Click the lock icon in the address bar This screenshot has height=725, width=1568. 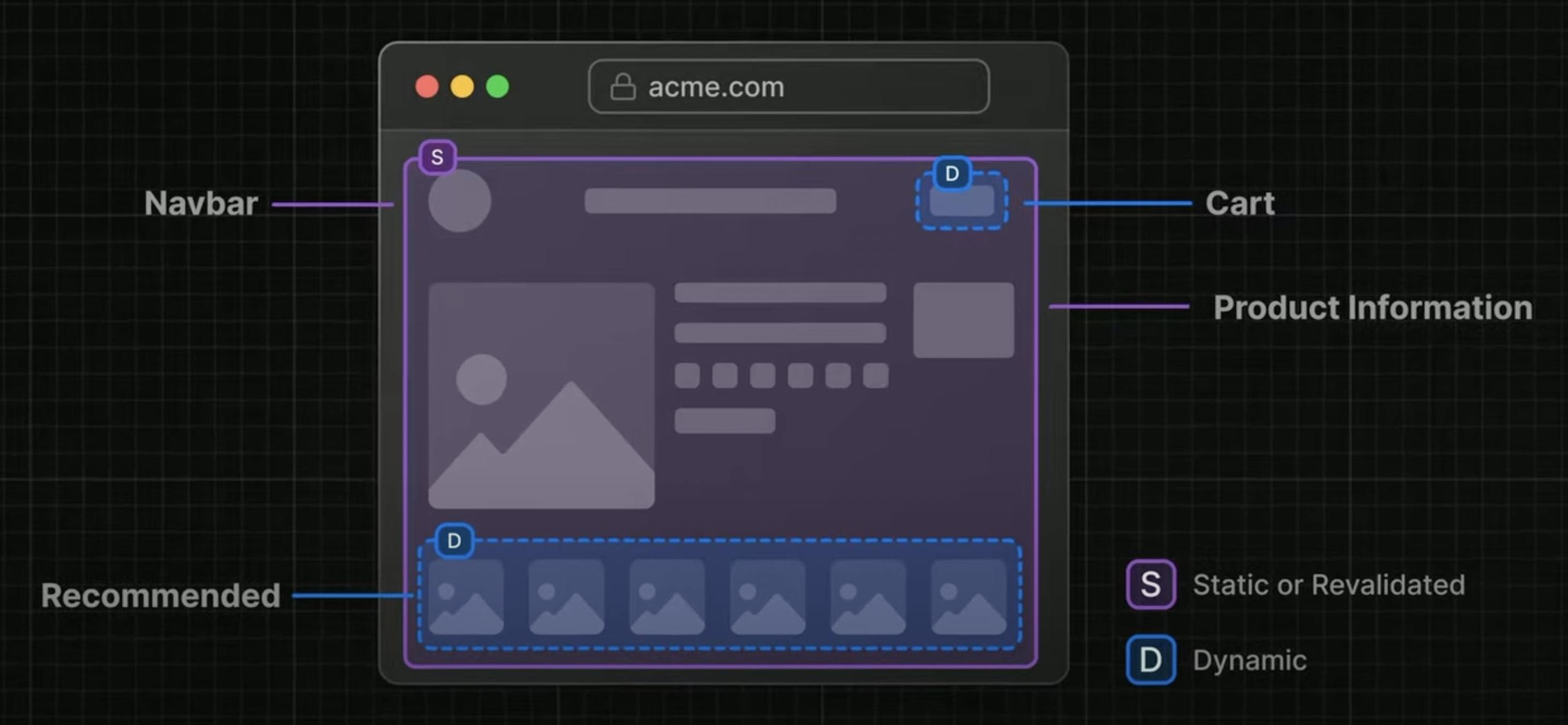coord(623,87)
